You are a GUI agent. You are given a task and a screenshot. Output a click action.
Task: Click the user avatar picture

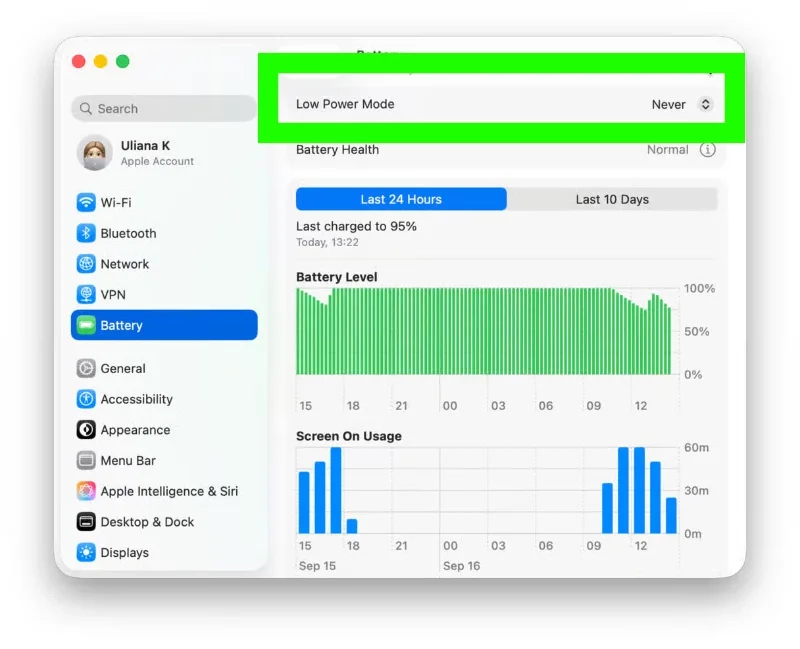[x=94, y=153]
